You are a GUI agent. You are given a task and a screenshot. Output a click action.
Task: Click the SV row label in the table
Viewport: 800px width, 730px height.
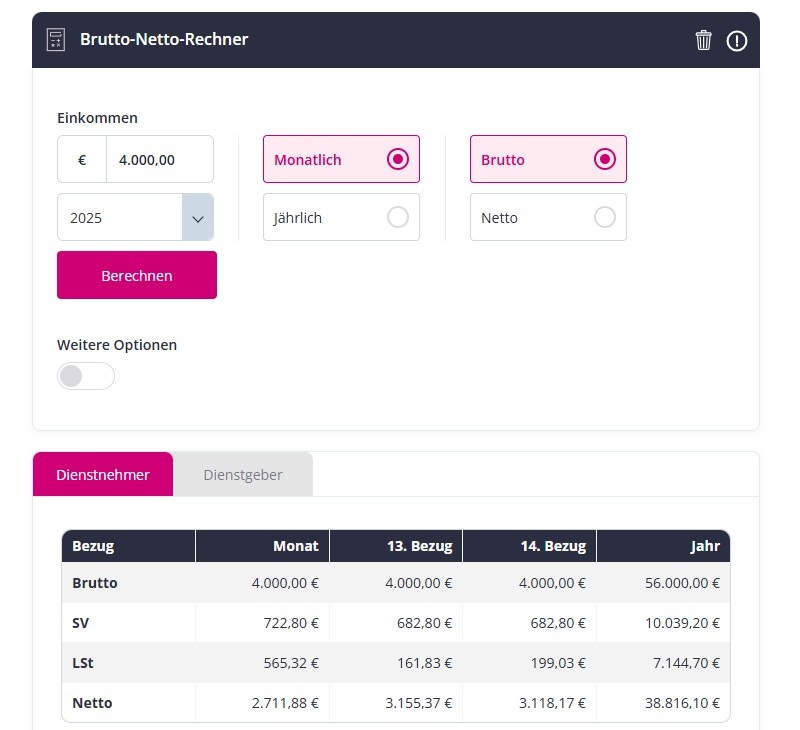(82, 623)
